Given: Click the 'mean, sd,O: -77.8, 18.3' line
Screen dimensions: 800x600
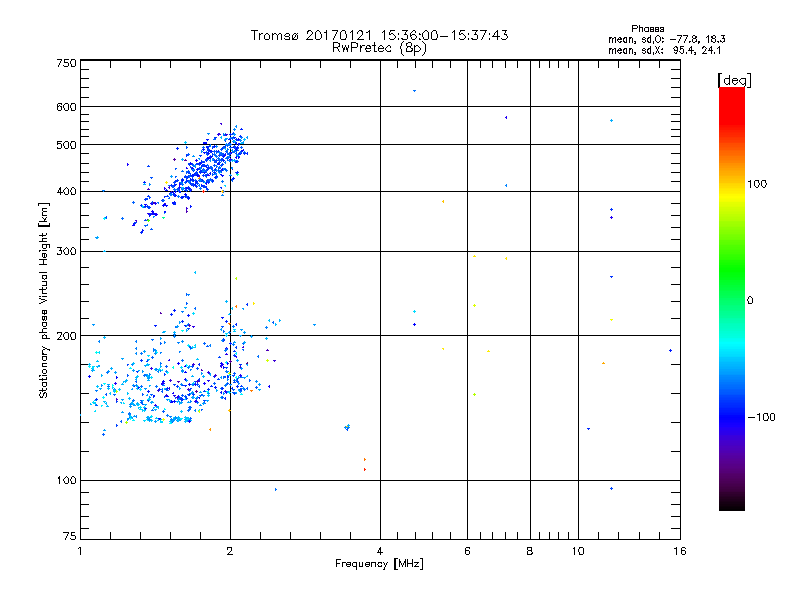Looking at the screenshot, I should point(667,39).
